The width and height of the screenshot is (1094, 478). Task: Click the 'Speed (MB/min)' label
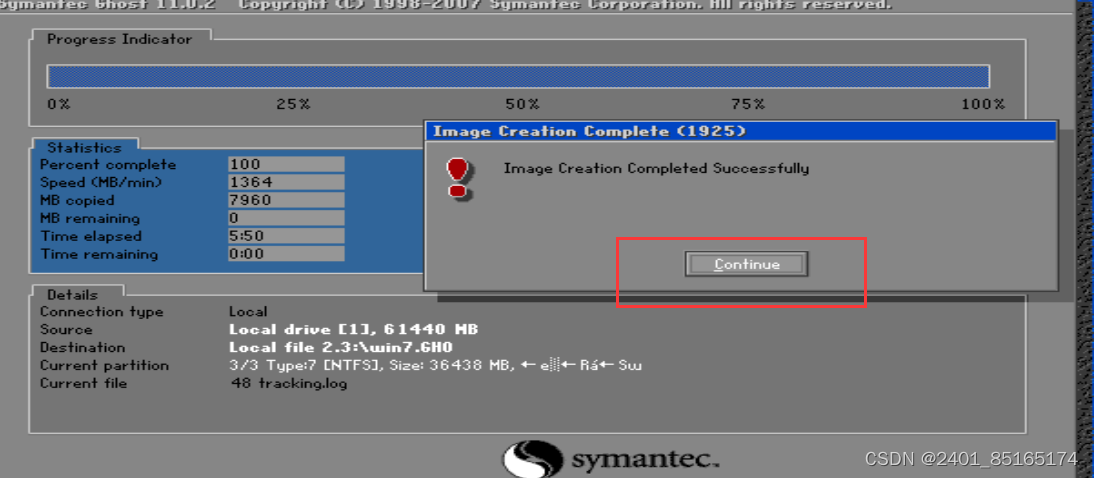click(101, 182)
